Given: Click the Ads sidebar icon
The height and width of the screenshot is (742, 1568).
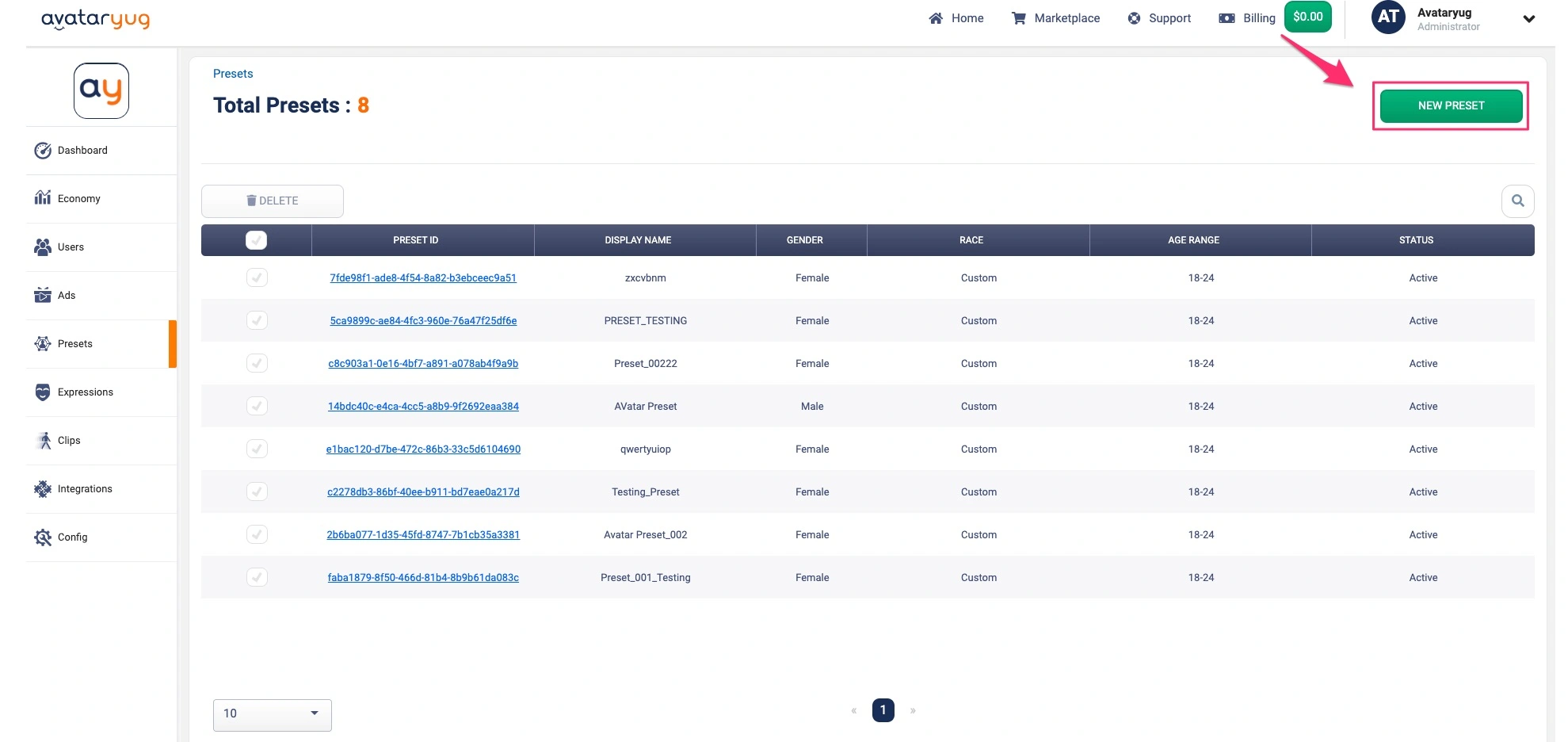Looking at the screenshot, I should click(x=43, y=295).
